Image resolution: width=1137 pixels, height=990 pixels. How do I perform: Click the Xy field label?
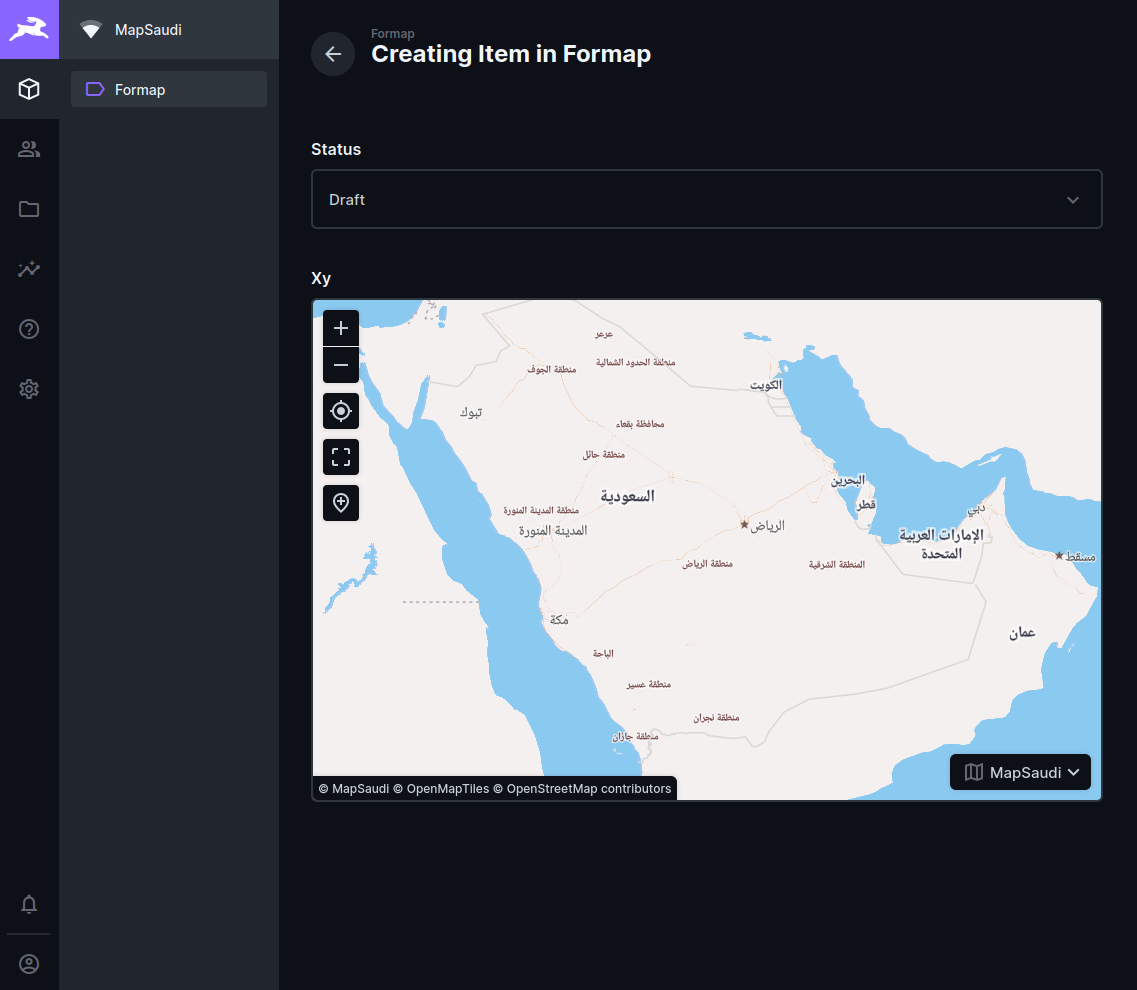tap(321, 279)
